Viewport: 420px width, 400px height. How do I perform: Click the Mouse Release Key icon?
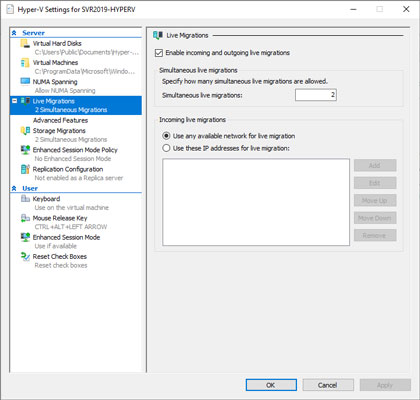pyautogui.click(x=25, y=218)
